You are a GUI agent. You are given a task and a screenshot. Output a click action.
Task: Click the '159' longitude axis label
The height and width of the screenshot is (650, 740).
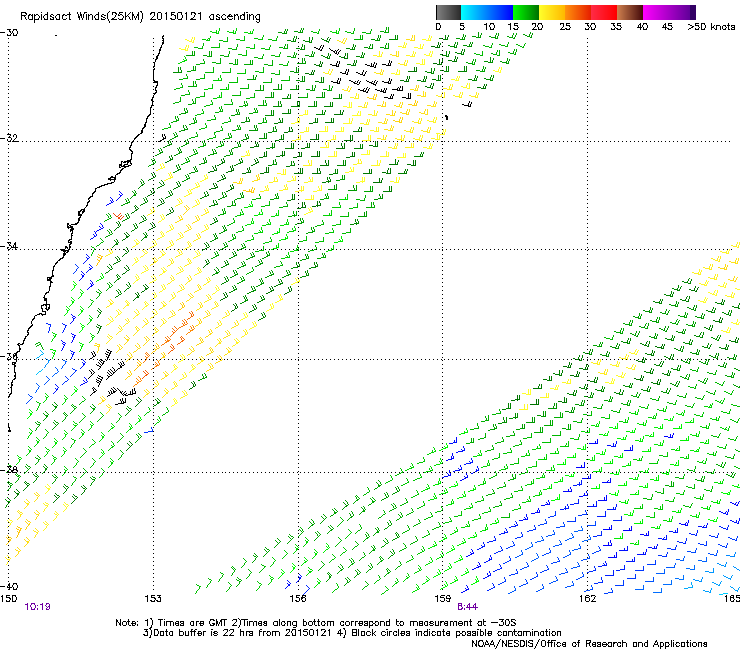coord(443,599)
